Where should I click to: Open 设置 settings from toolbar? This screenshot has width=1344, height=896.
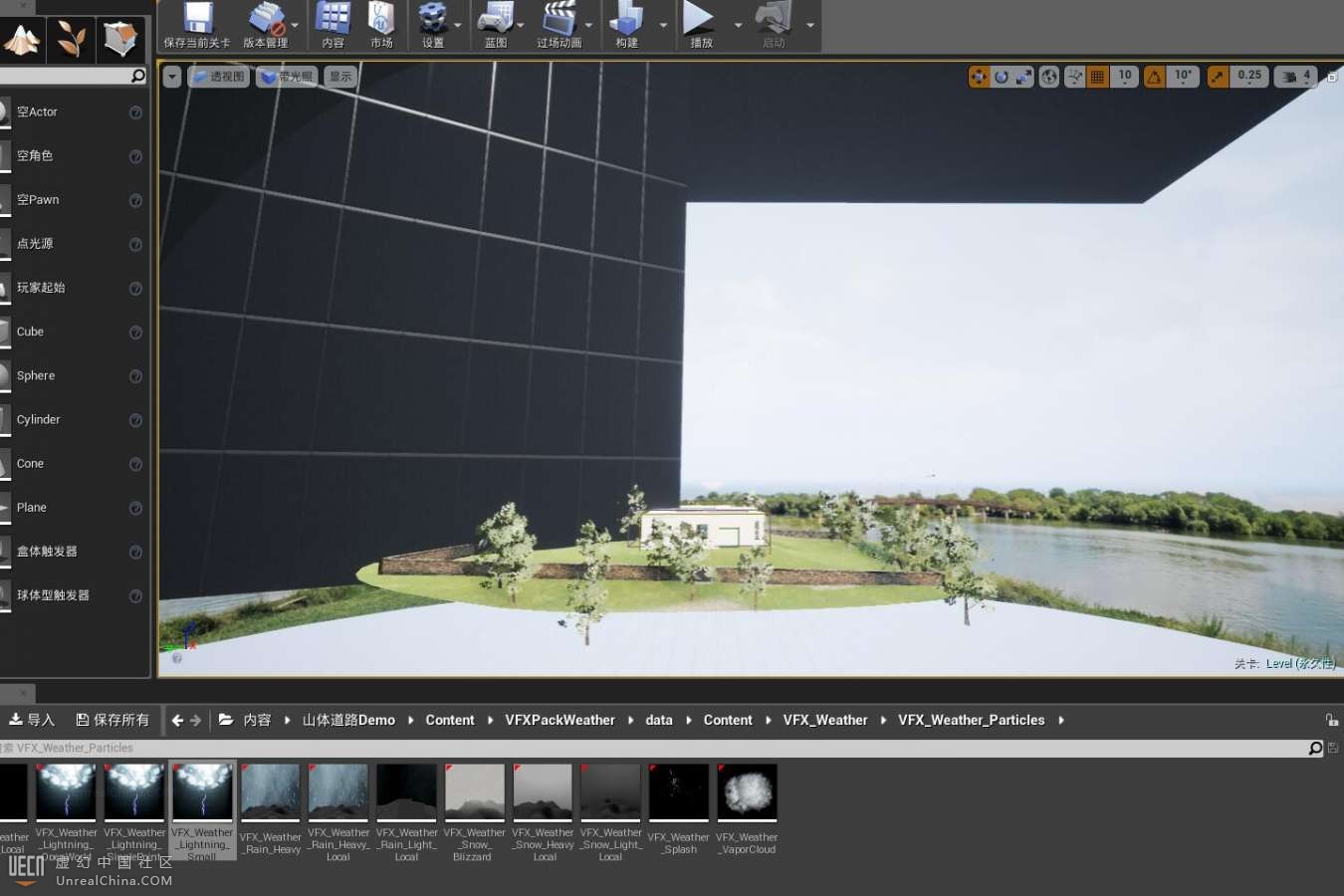coord(432,26)
